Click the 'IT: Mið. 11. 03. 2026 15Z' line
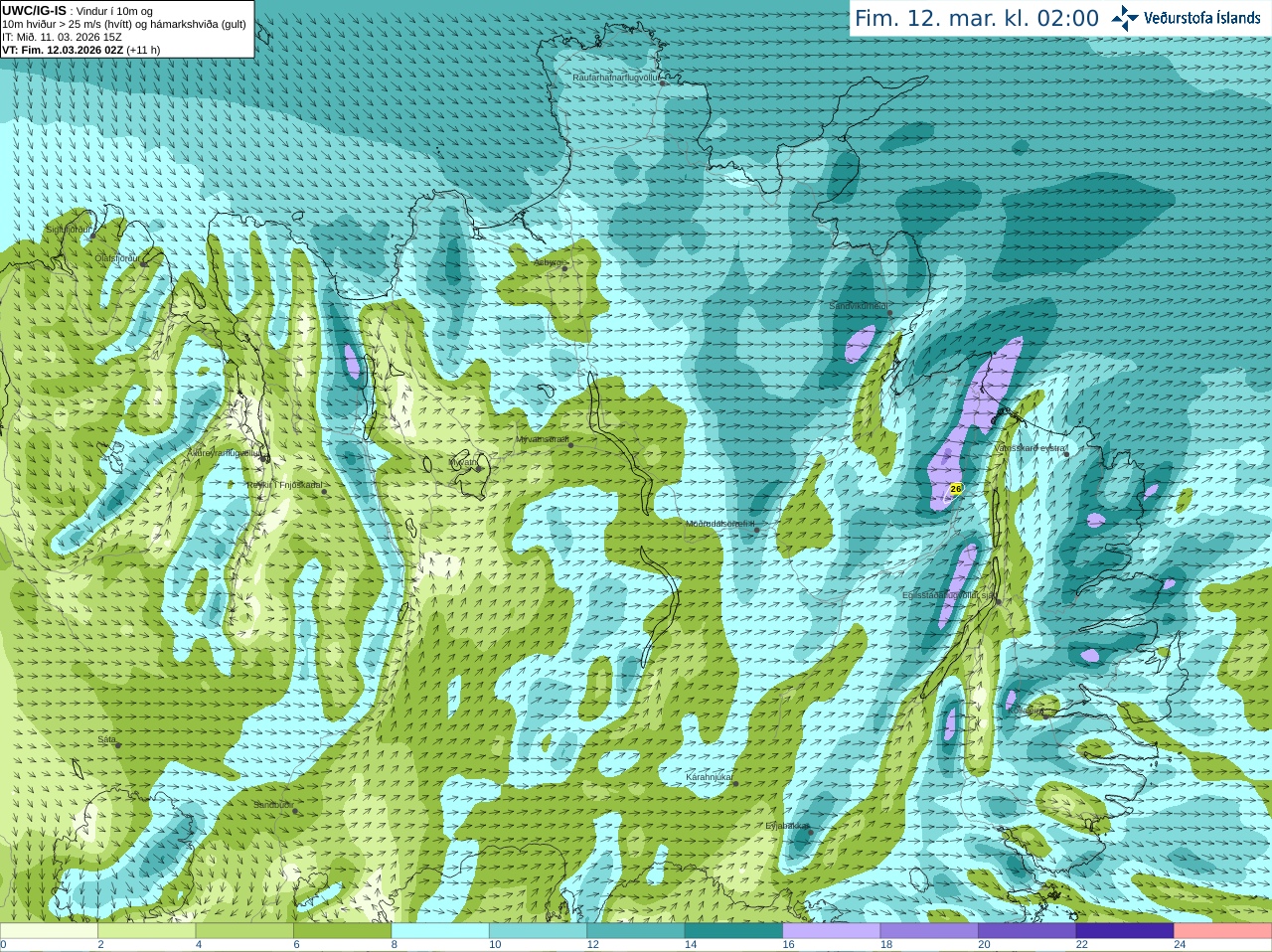The width and height of the screenshot is (1272, 952). (63, 37)
